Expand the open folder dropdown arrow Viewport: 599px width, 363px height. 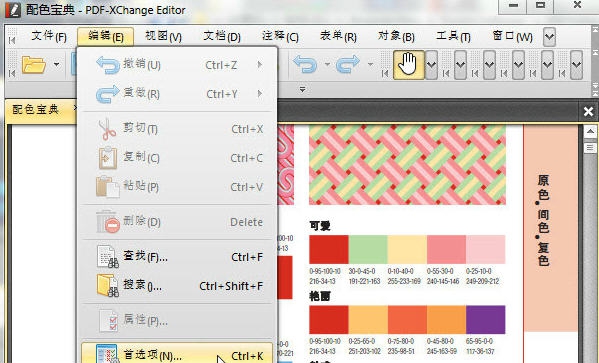(x=57, y=64)
